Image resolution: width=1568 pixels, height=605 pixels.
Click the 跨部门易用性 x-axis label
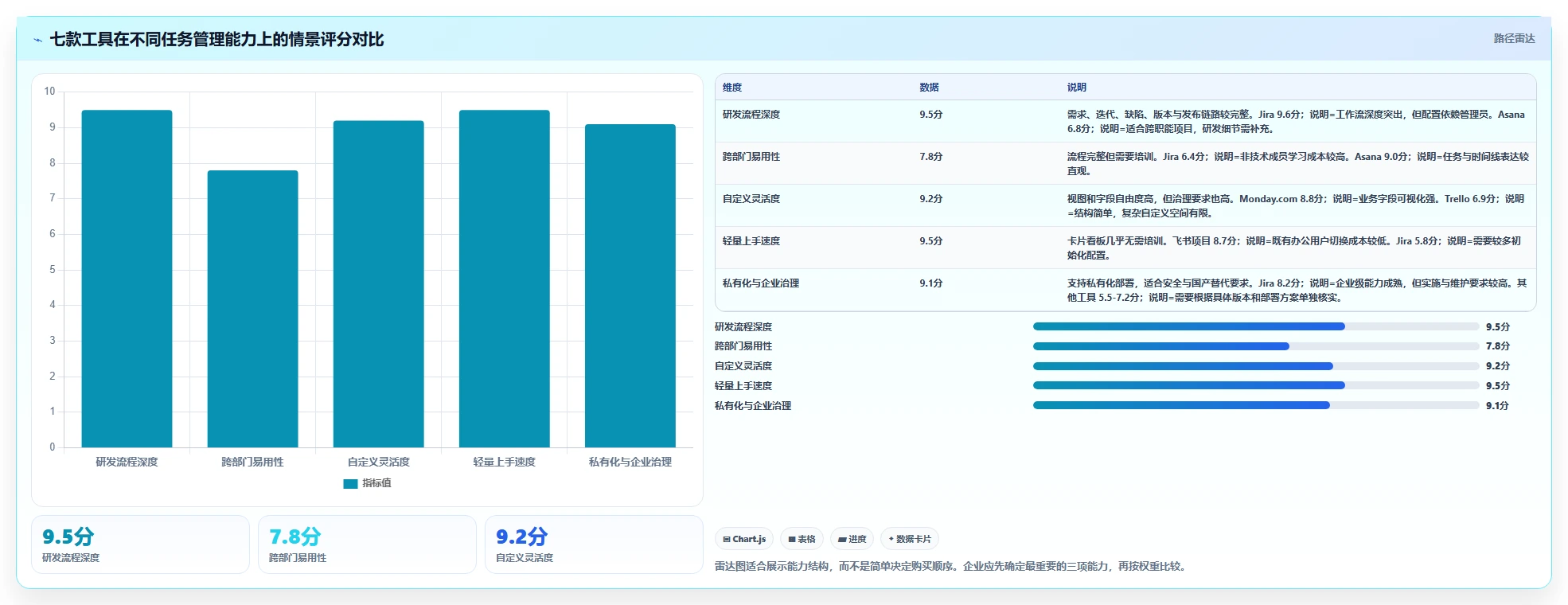(x=252, y=462)
